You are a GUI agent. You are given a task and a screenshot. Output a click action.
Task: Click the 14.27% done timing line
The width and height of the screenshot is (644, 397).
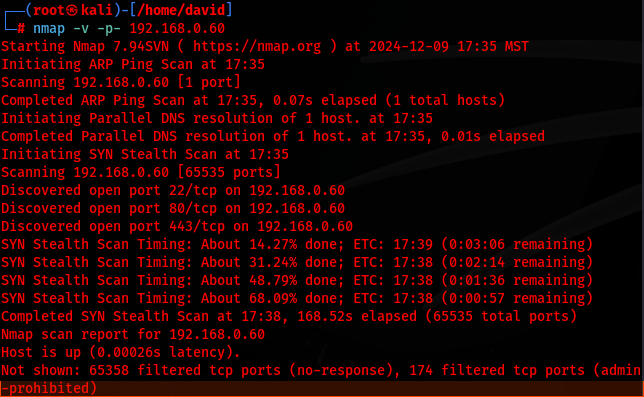click(297, 245)
